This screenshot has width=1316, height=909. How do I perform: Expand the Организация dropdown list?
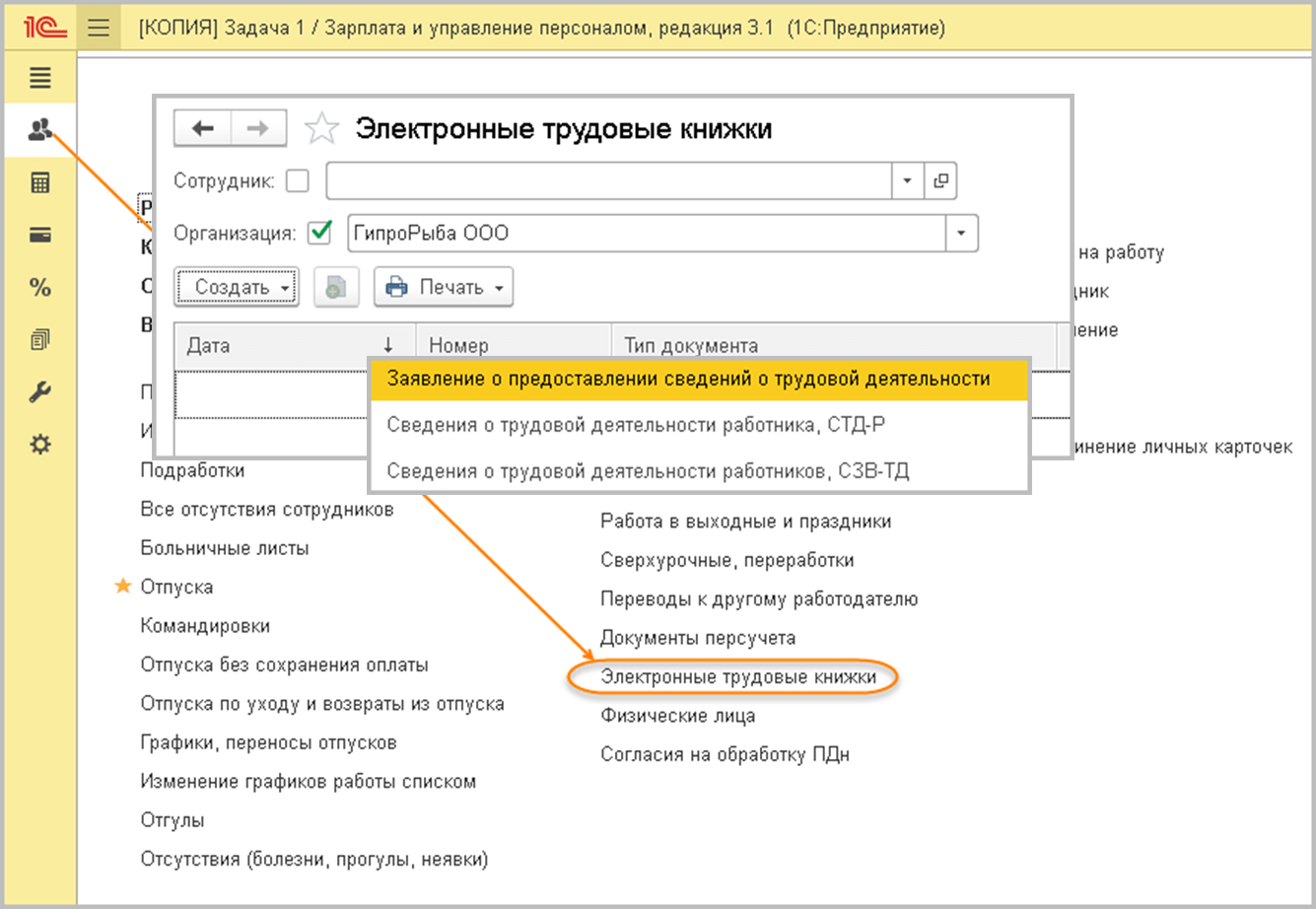[x=961, y=234]
